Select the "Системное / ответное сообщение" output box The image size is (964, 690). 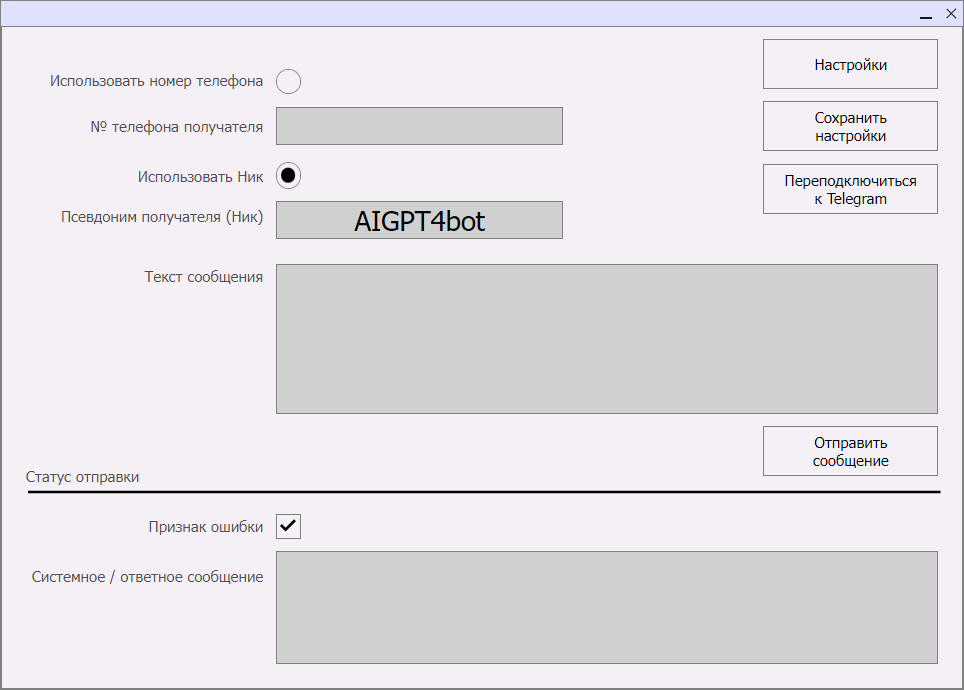click(x=606, y=607)
